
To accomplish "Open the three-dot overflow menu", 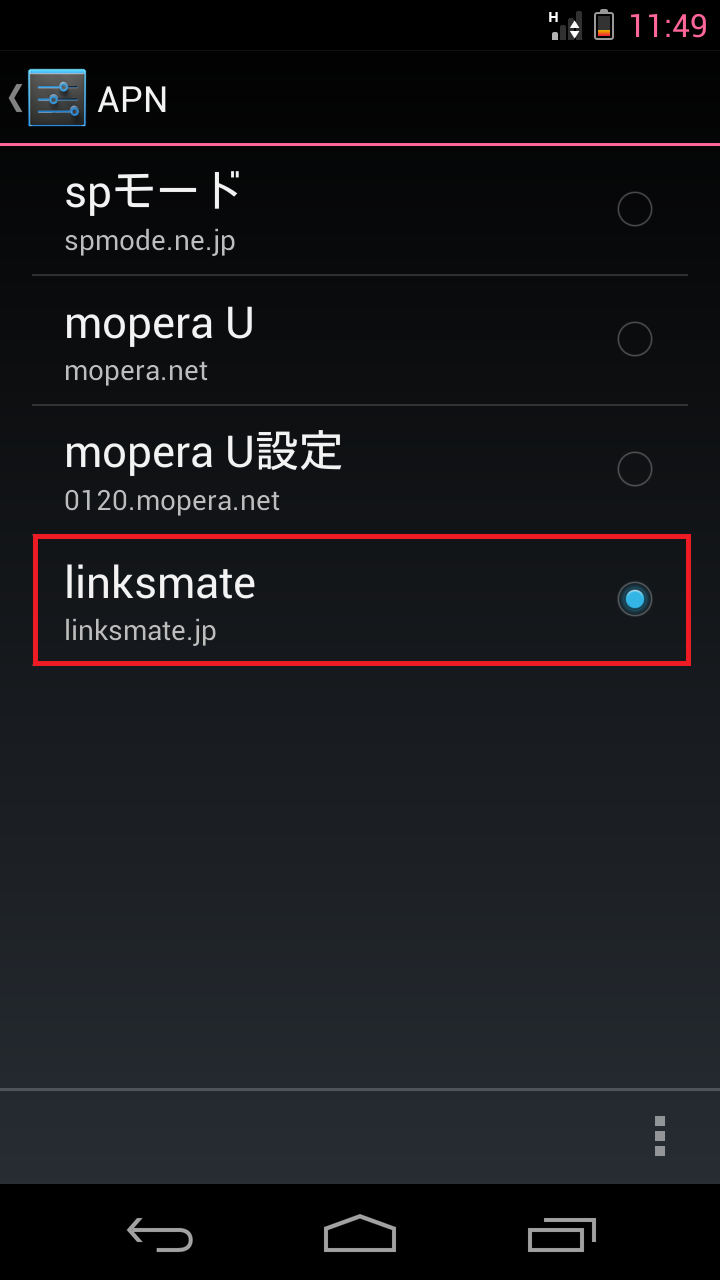I will 660,1136.
